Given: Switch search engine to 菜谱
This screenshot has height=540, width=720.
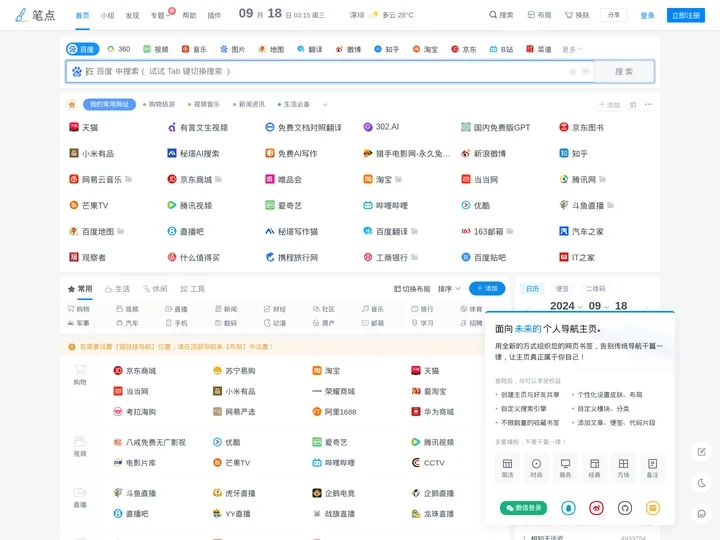Looking at the screenshot, I should tap(539, 49).
